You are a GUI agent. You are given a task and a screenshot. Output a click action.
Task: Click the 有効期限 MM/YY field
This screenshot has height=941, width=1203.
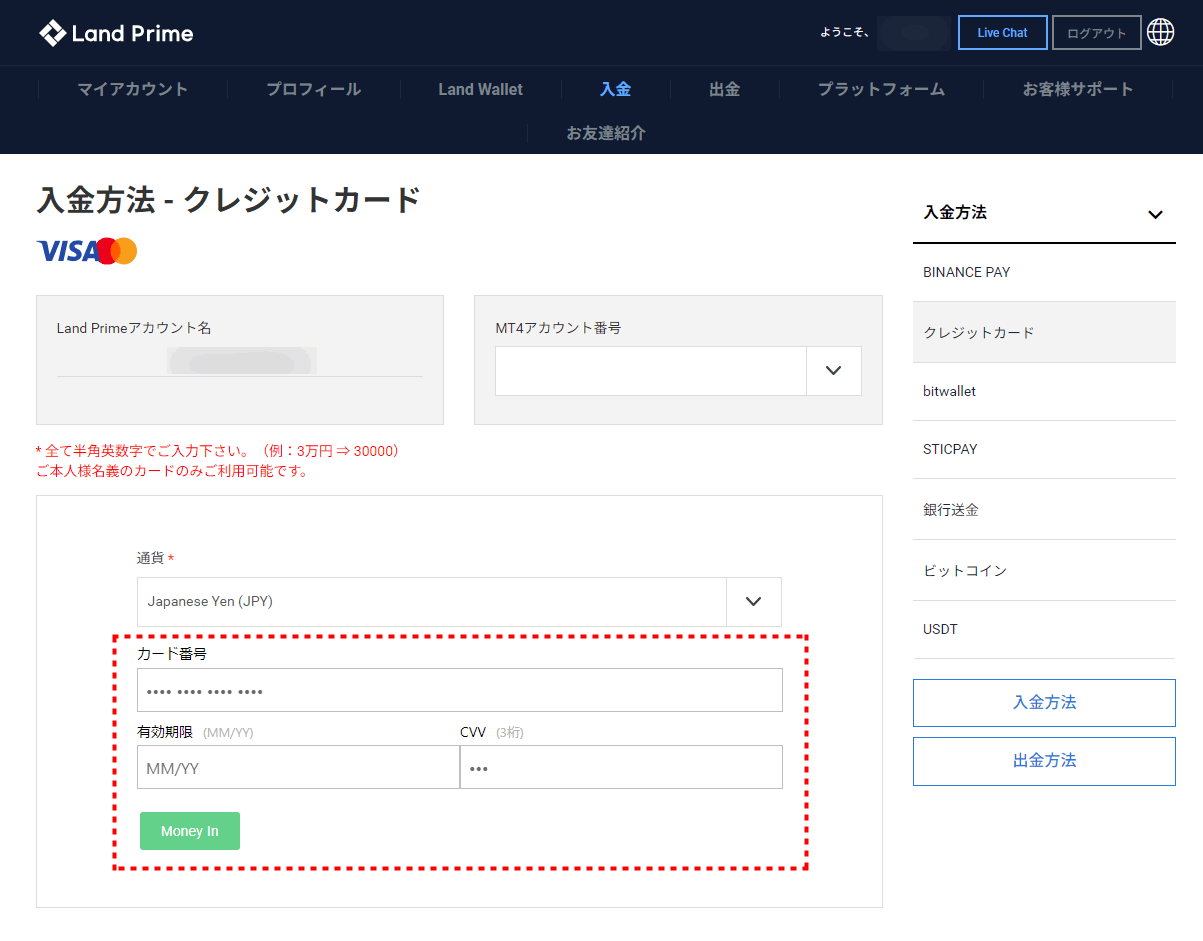(298, 767)
